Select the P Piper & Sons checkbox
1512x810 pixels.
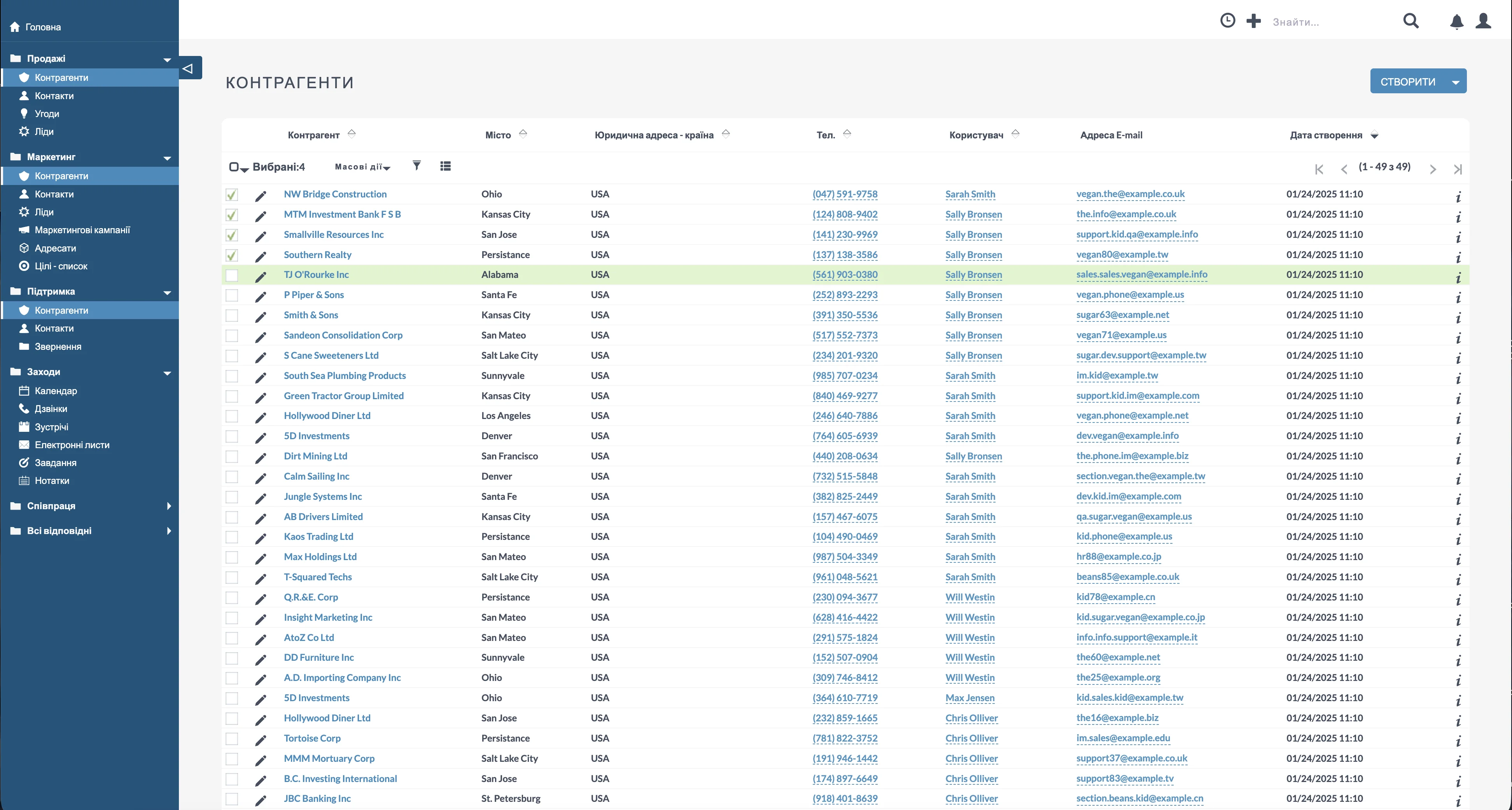[232, 296]
